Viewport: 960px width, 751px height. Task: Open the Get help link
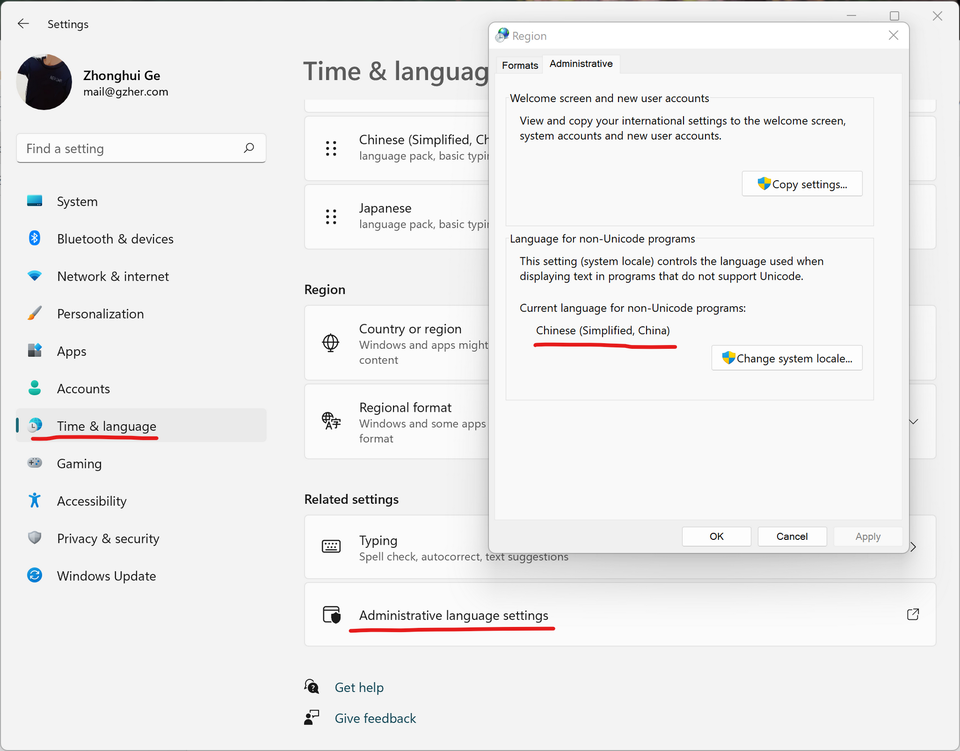pyautogui.click(x=359, y=688)
